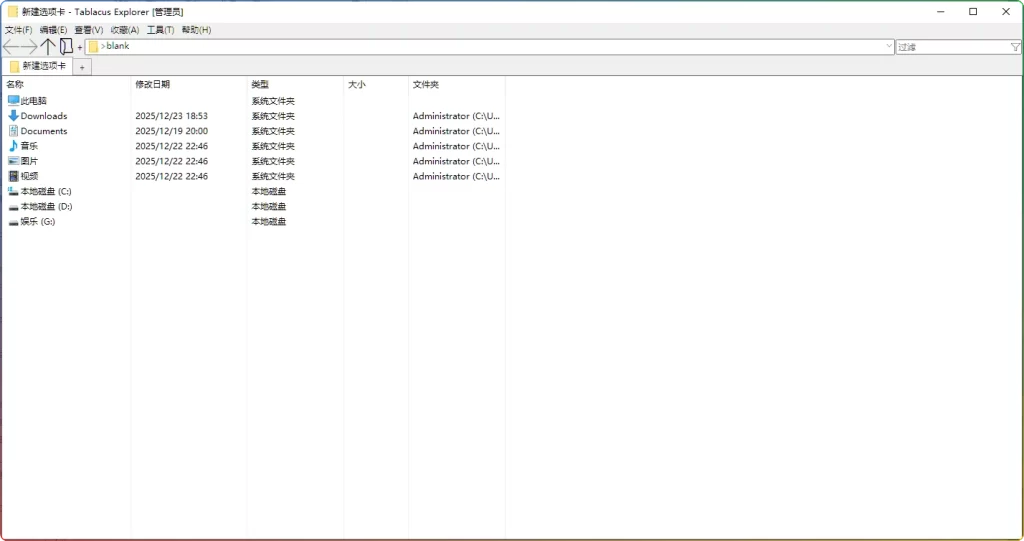Click folder icon on 新建选项卡 tab
The width and height of the screenshot is (1024, 541).
tap(14, 66)
